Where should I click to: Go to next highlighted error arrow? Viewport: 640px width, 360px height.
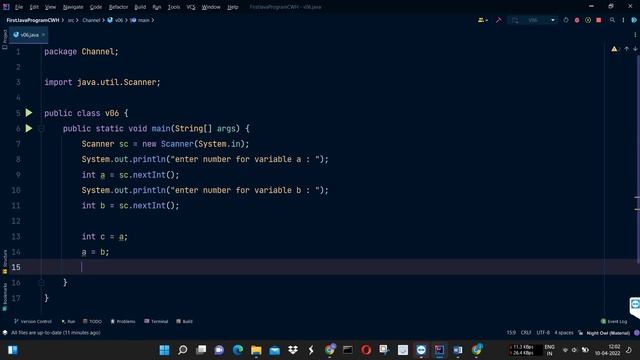(635, 49)
